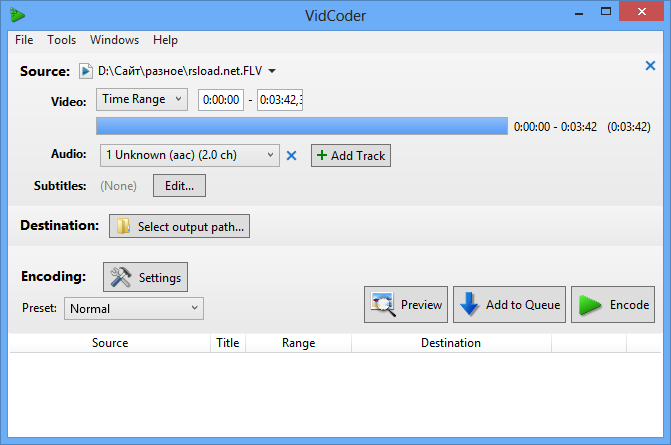The height and width of the screenshot is (445, 671).
Task: Expand the source file dropdown arrow
Action: pos(272,71)
